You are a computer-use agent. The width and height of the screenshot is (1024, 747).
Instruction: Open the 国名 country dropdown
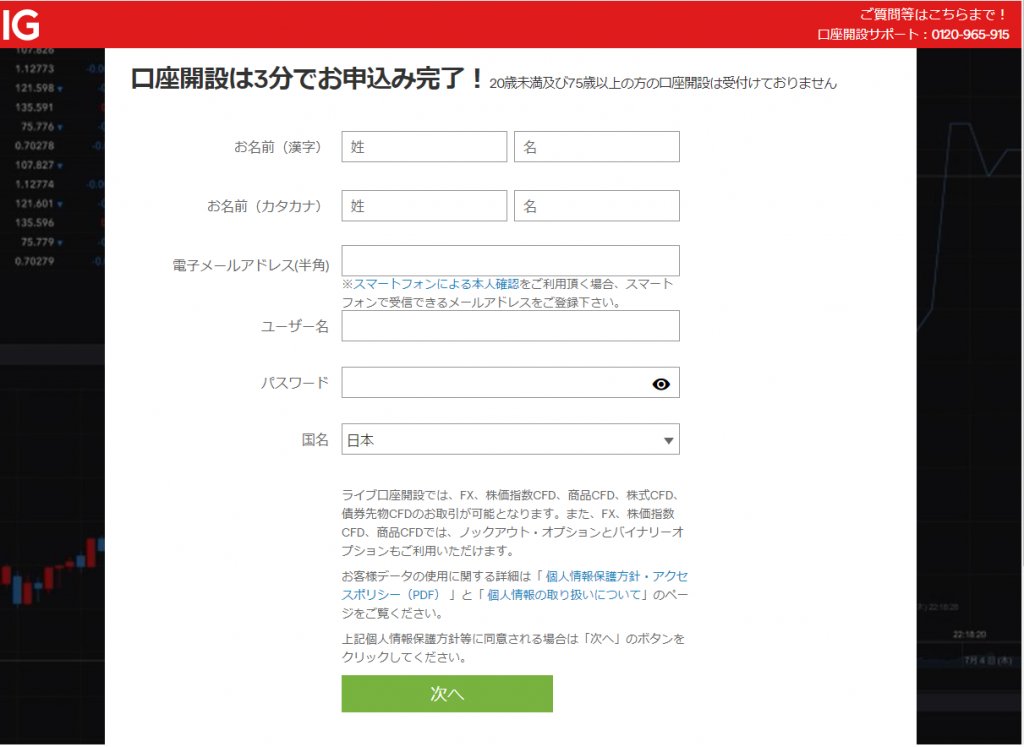510,439
